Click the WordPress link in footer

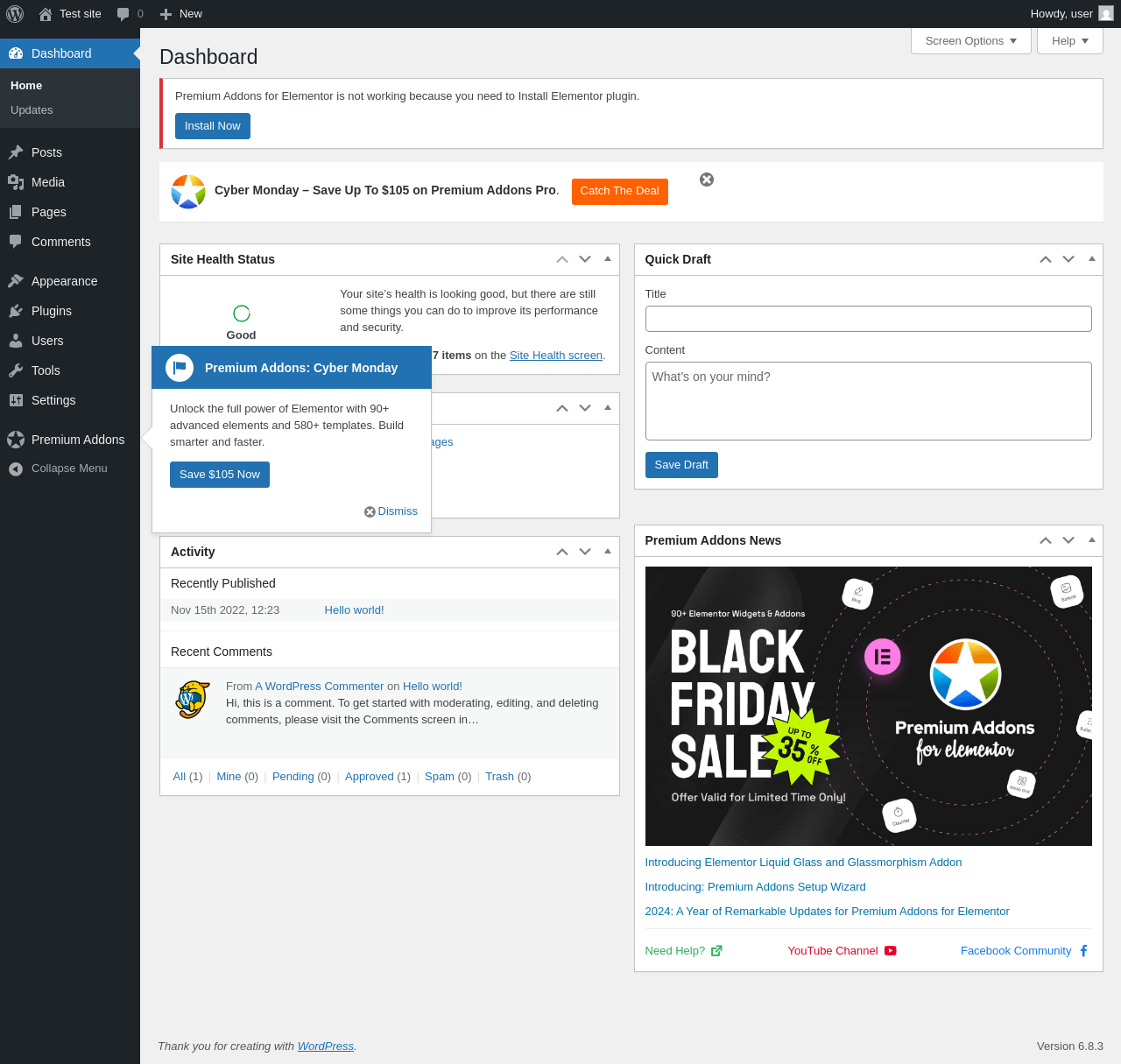[x=326, y=1046]
